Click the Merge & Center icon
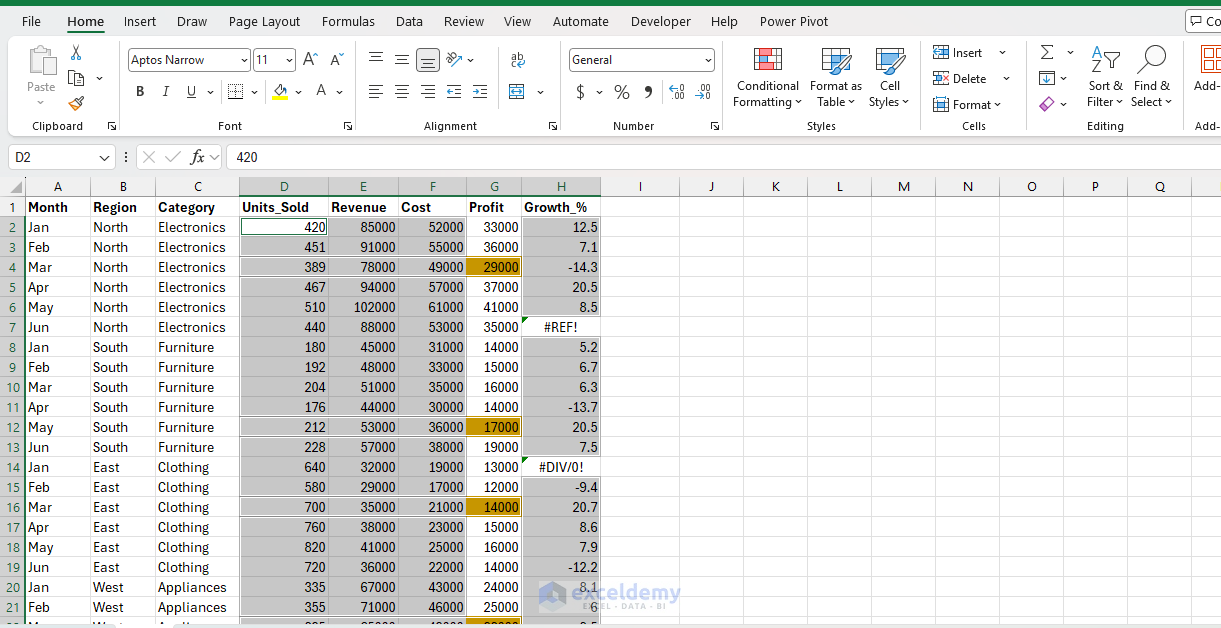The width and height of the screenshot is (1221, 628). click(517, 92)
